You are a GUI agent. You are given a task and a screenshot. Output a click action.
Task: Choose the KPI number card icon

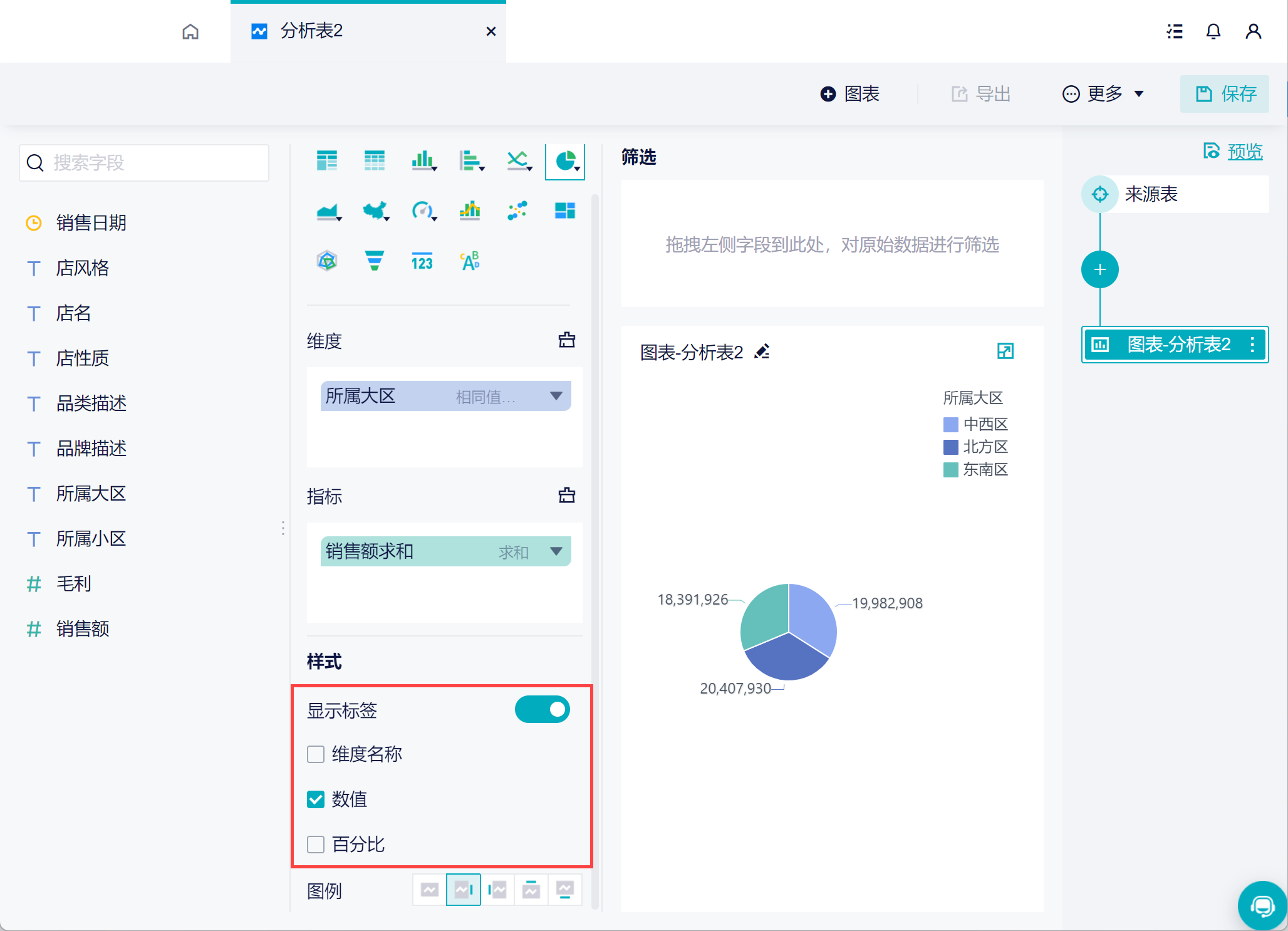click(422, 261)
